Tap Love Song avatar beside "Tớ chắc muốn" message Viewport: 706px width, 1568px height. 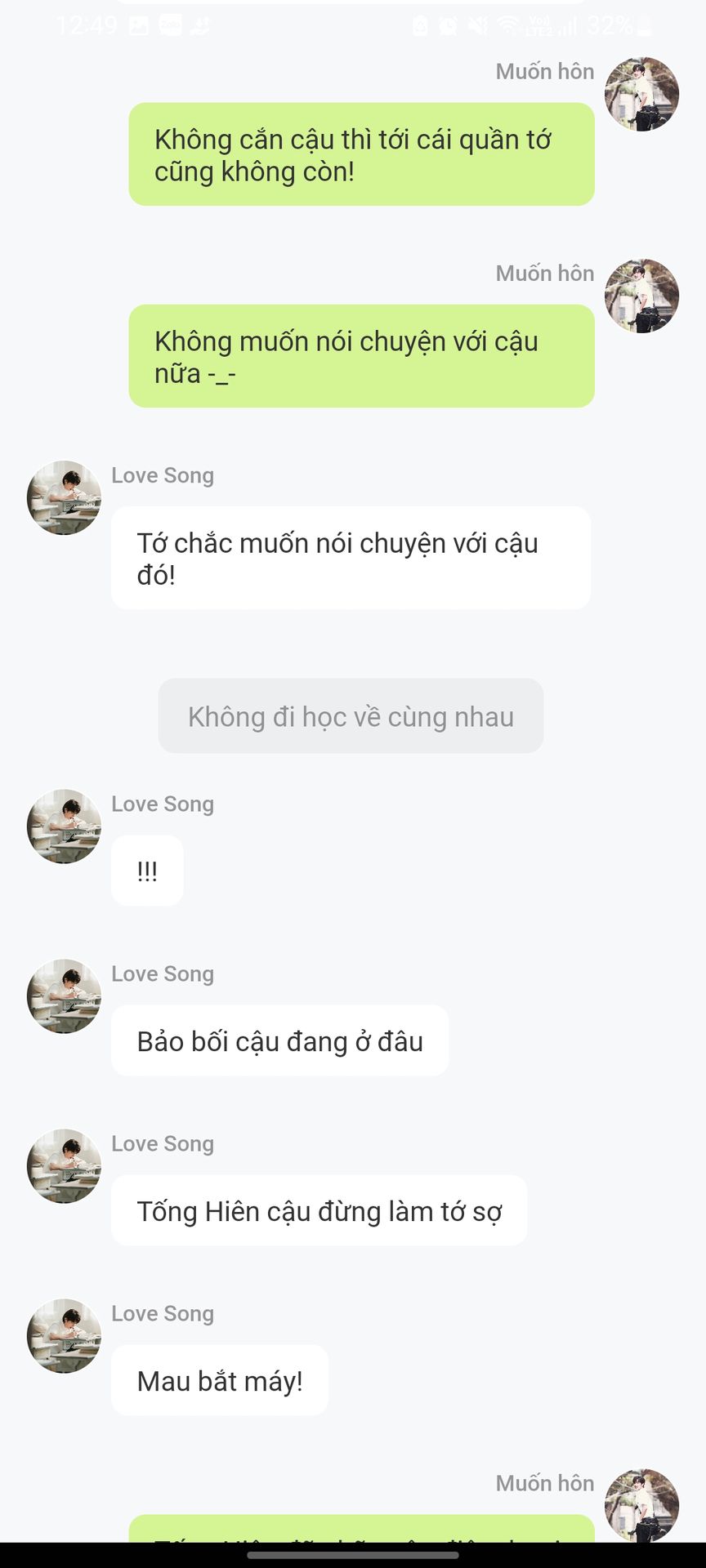click(64, 497)
